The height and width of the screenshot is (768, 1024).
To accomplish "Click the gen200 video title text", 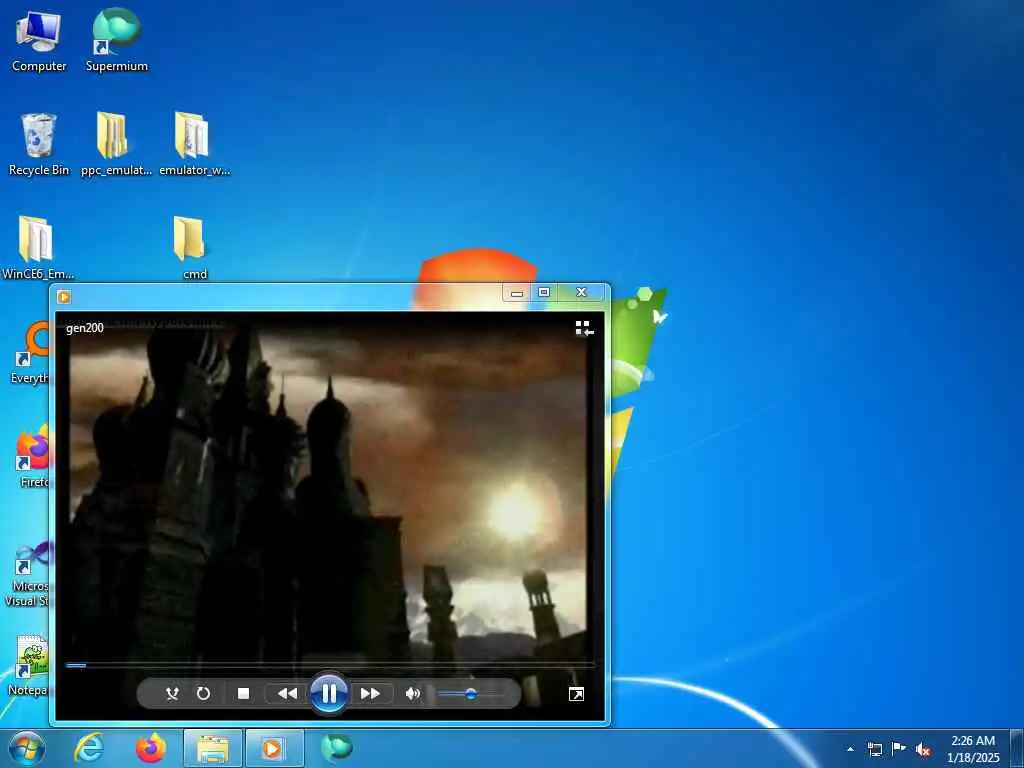I will tap(85, 328).
